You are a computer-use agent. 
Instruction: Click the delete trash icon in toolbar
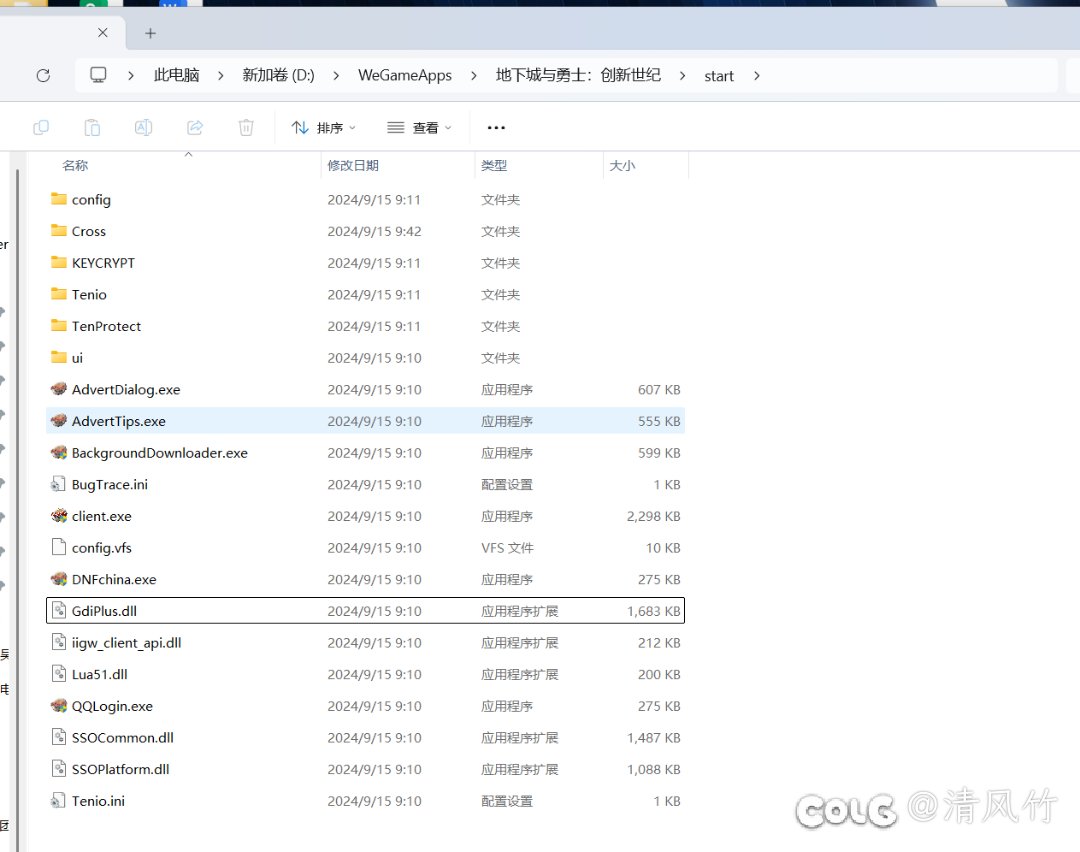pyautogui.click(x=246, y=127)
